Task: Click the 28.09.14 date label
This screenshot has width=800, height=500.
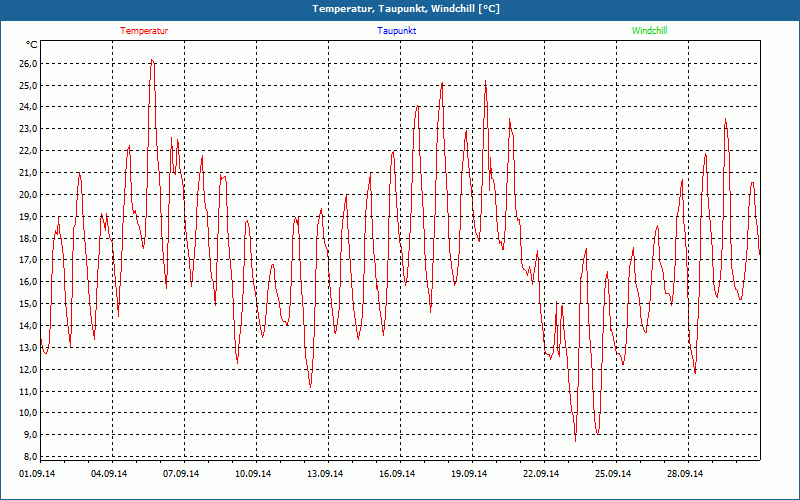Action: [685, 474]
